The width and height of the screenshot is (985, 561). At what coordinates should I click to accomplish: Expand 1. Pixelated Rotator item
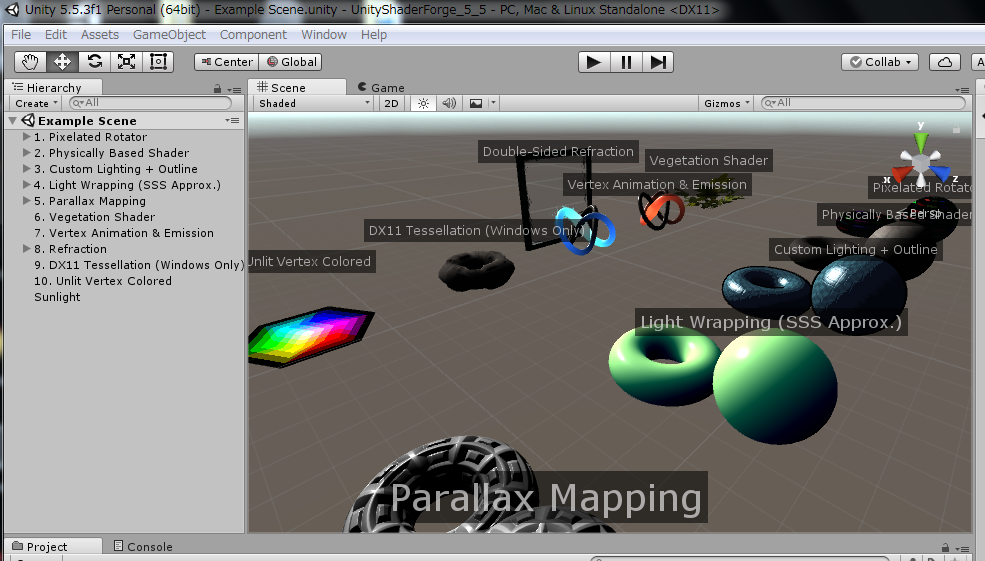tap(26, 136)
